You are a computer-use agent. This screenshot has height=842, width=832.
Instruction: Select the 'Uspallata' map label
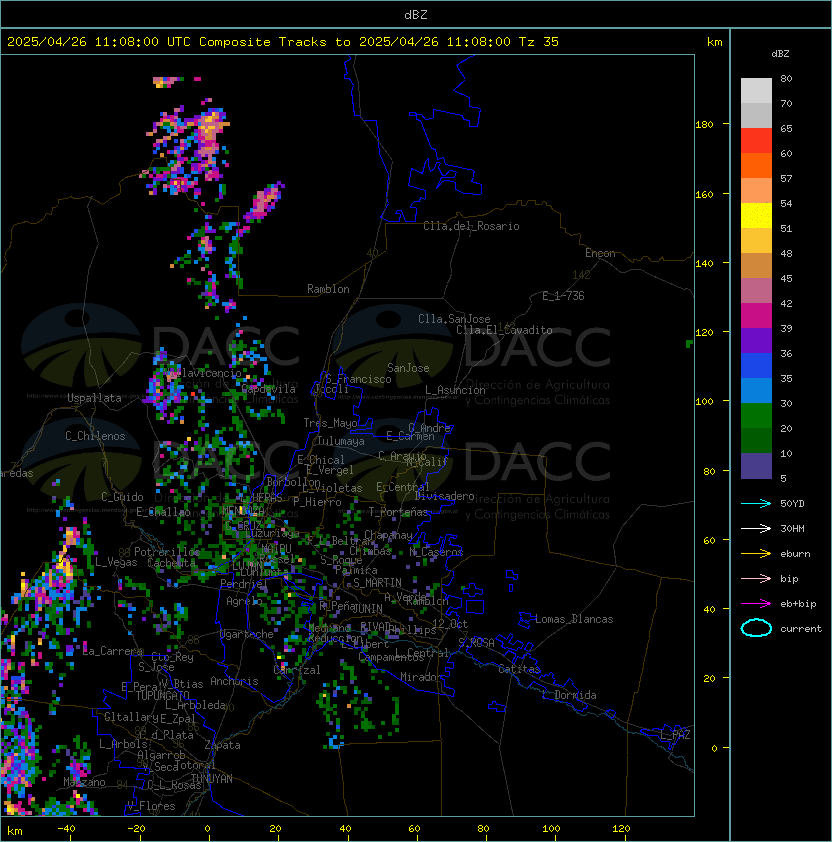[x=94, y=398]
